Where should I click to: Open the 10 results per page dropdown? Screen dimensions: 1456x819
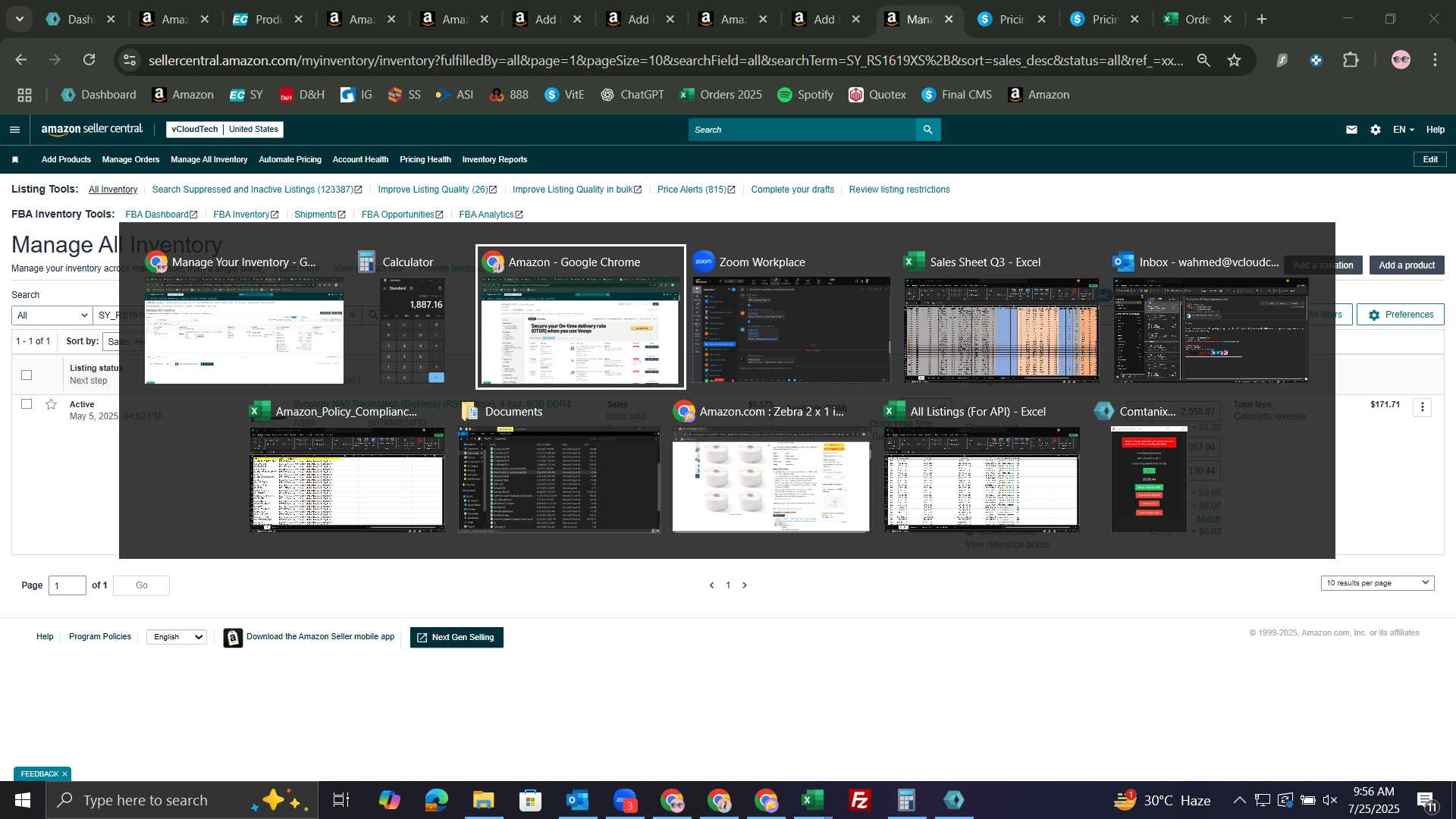[x=1377, y=582]
